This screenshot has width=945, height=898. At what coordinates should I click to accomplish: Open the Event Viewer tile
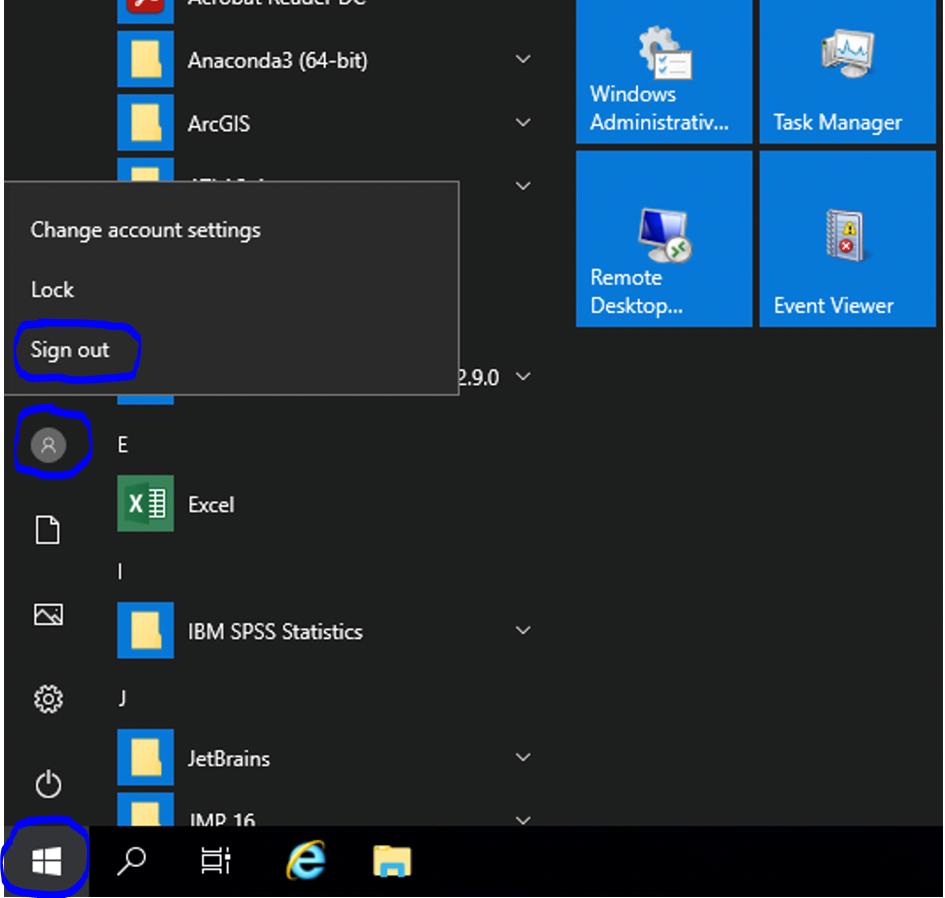click(x=847, y=239)
